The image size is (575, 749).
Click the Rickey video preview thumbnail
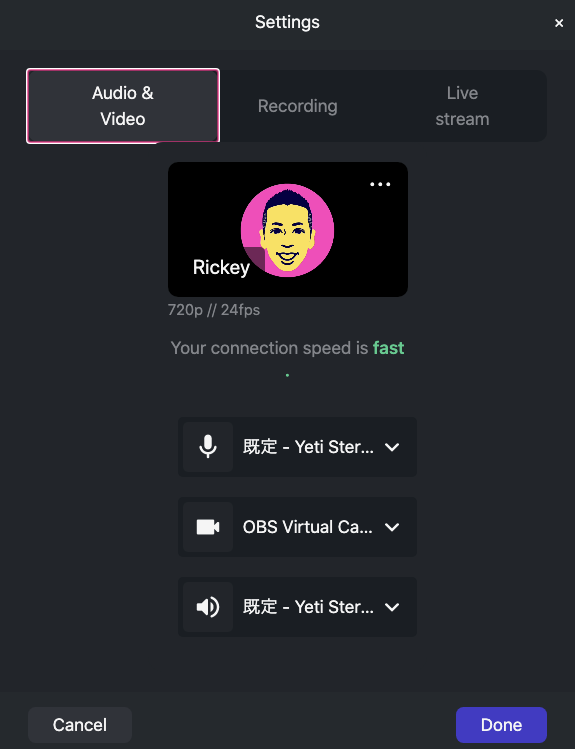coord(288,229)
